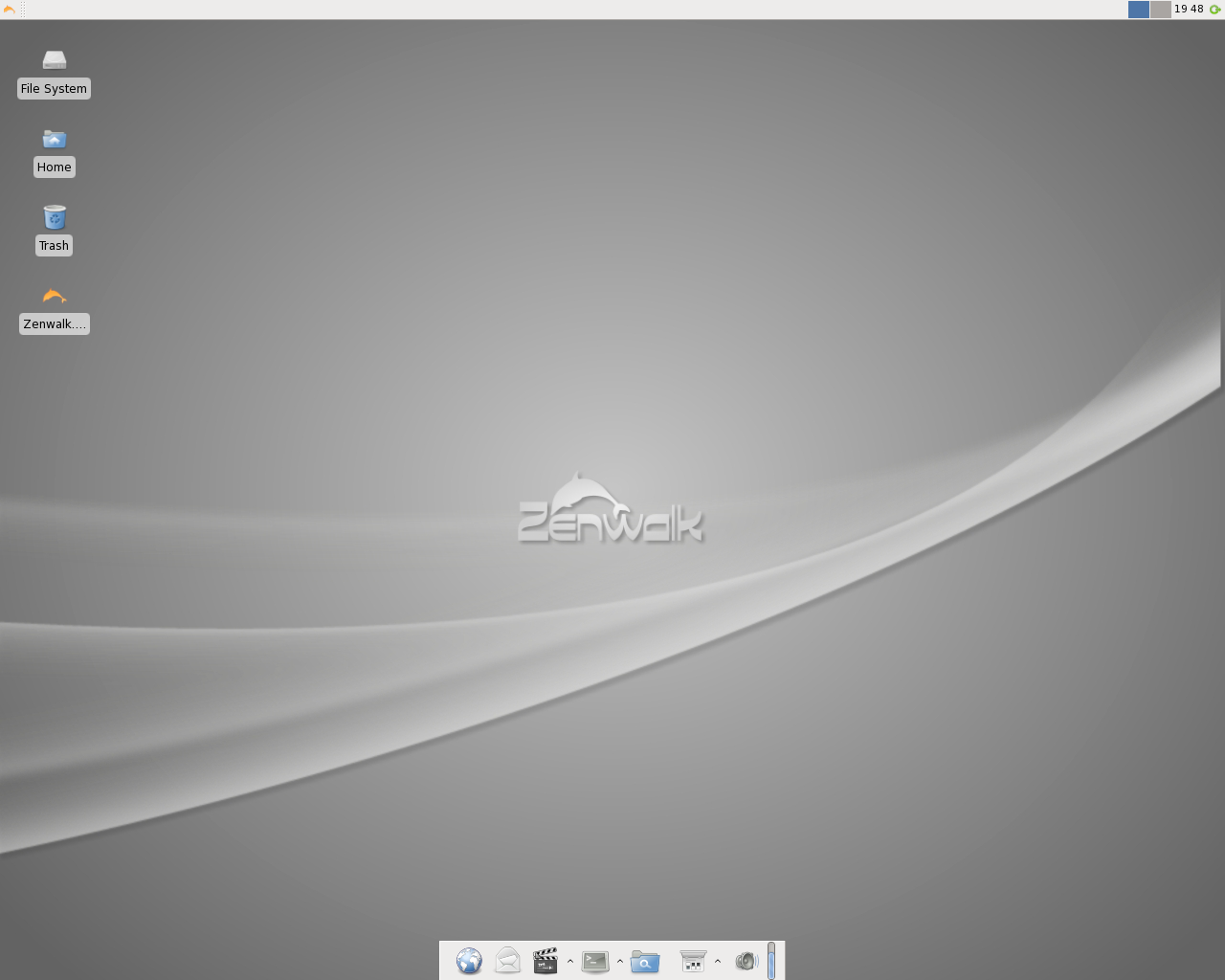Select the Trash desktop icon
1225x980 pixels.
[x=55, y=217]
